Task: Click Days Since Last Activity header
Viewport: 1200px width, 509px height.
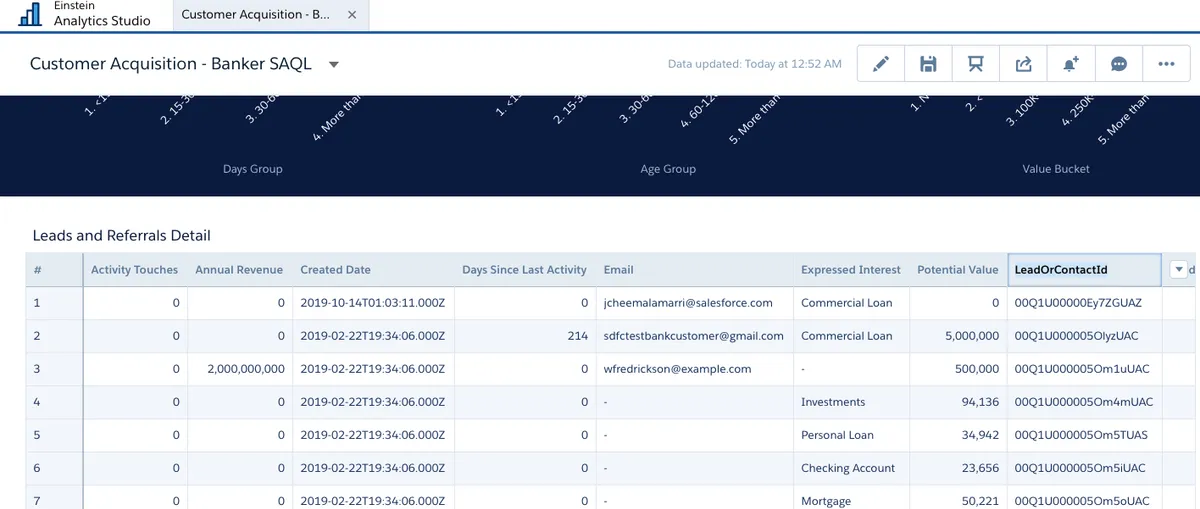Action: click(x=524, y=270)
